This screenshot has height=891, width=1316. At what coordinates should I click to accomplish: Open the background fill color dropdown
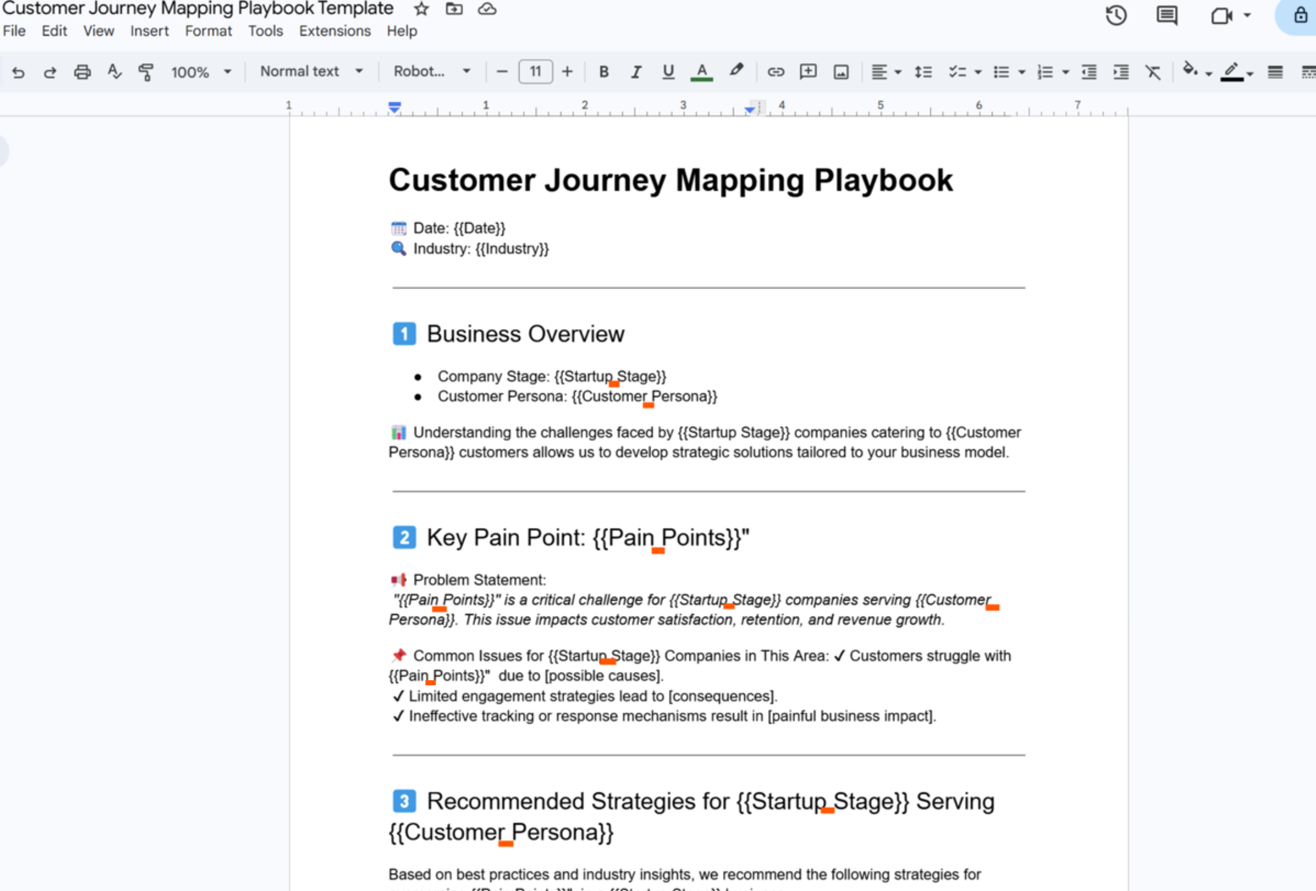point(1197,72)
